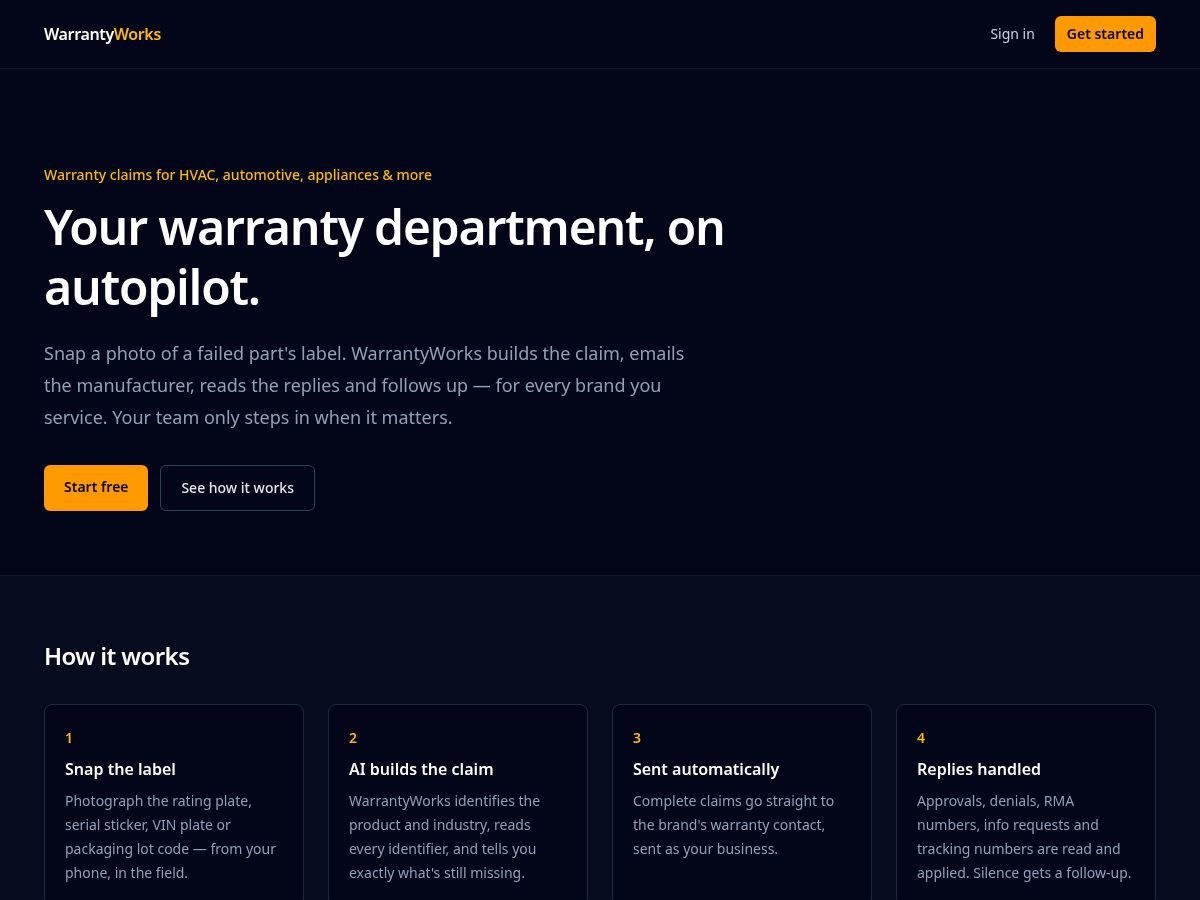Click the Get started button

tap(1105, 34)
